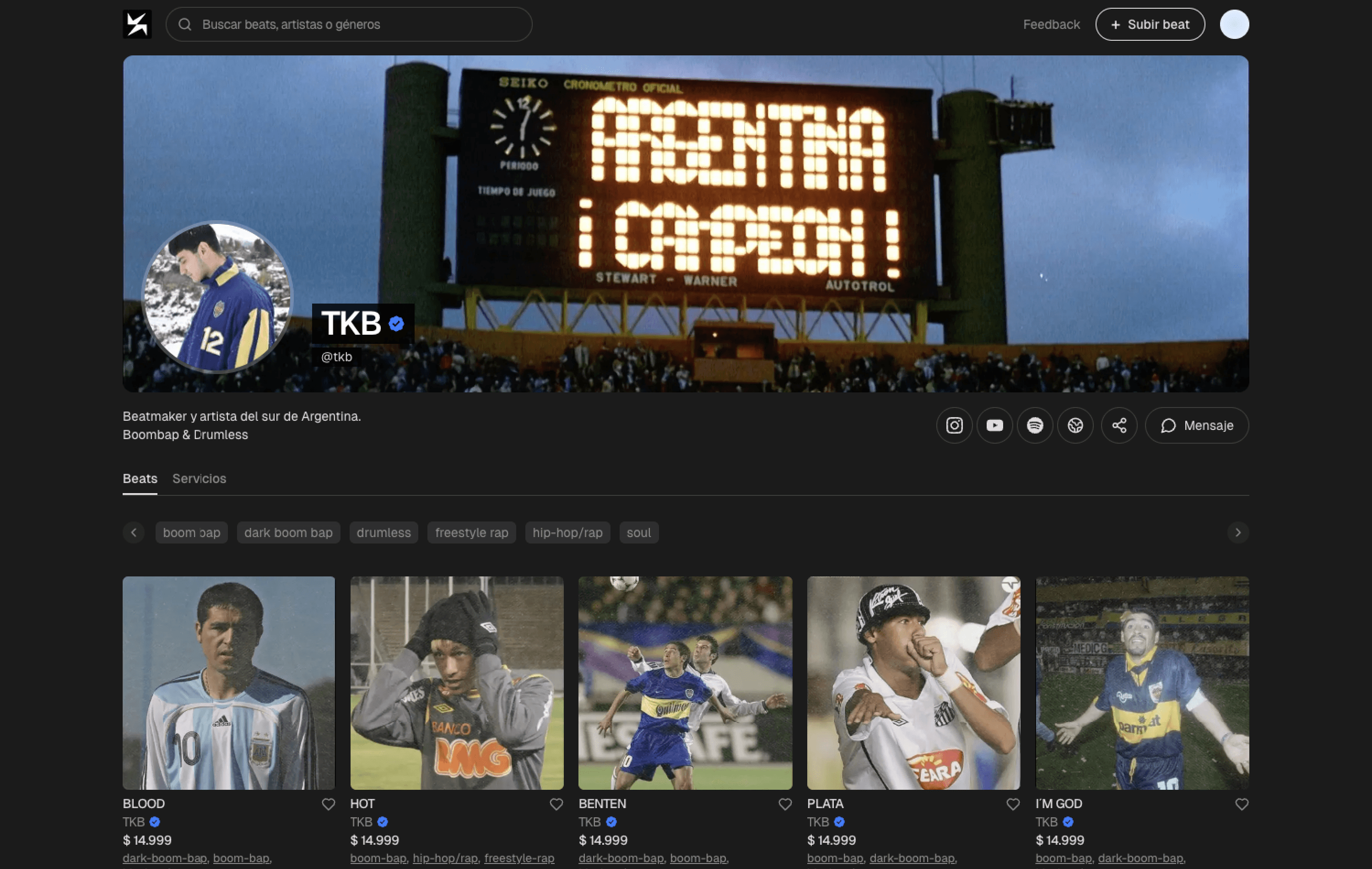This screenshot has width=1372, height=869.
Task: Toggle heart on I'M GOD beat
Action: point(1242,804)
